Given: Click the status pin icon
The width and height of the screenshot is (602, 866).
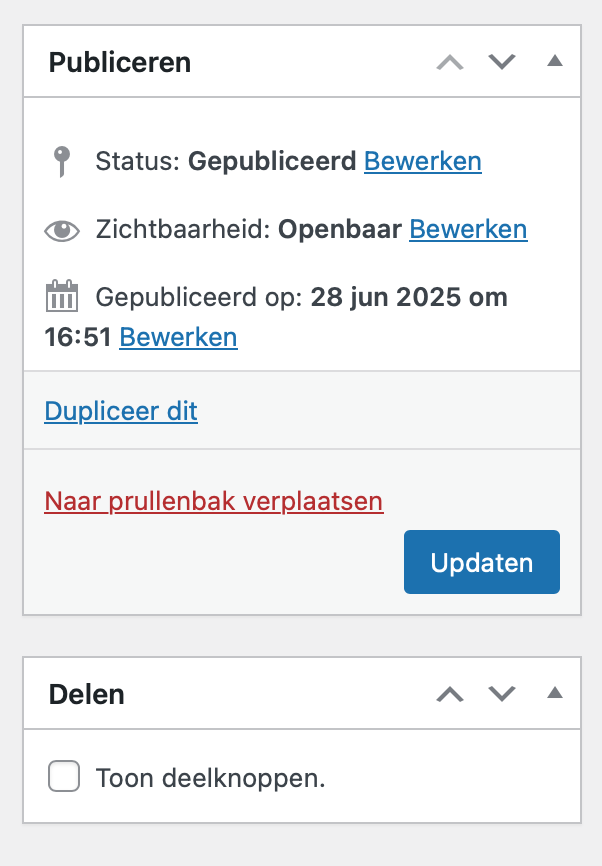Looking at the screenshot, I should pos(61,162).
